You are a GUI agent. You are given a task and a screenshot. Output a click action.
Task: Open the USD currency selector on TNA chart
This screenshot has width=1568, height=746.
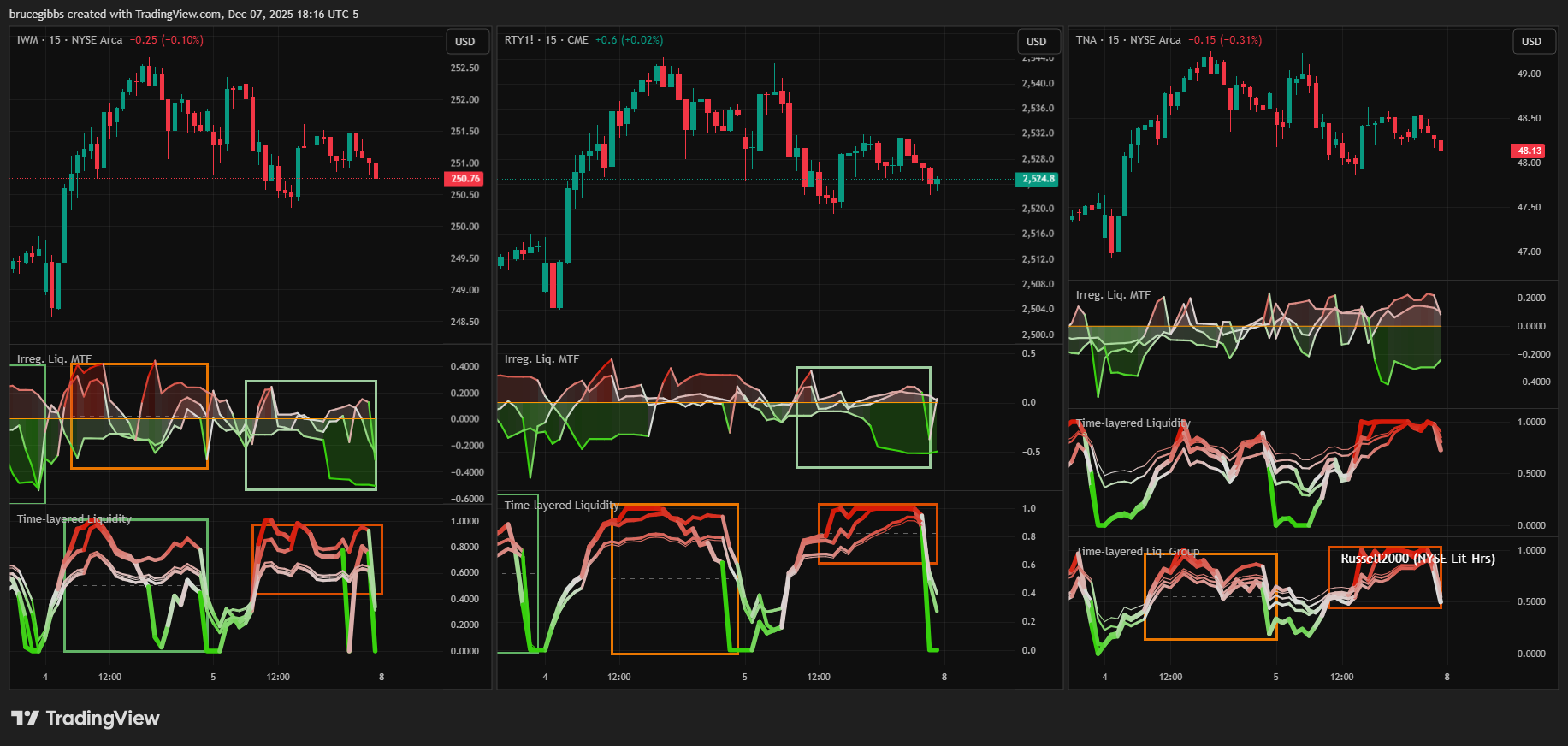point(1531,41)
